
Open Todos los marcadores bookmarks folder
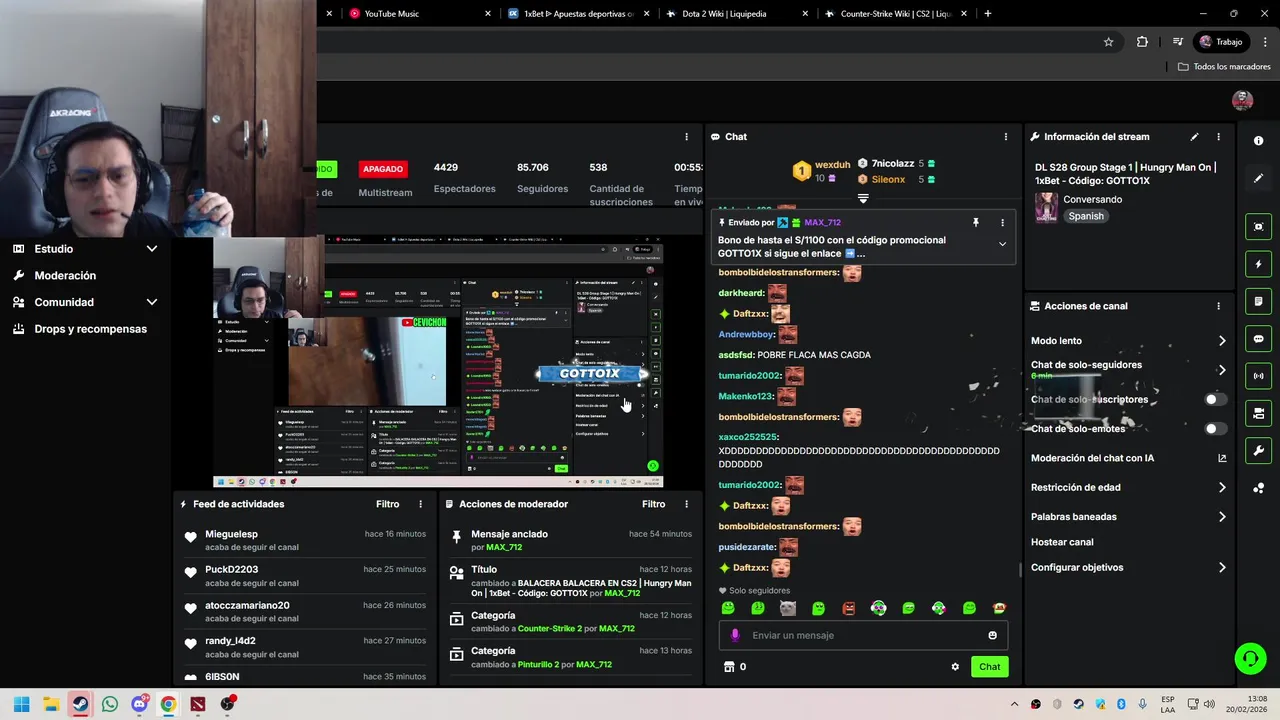click(1224, 67)
